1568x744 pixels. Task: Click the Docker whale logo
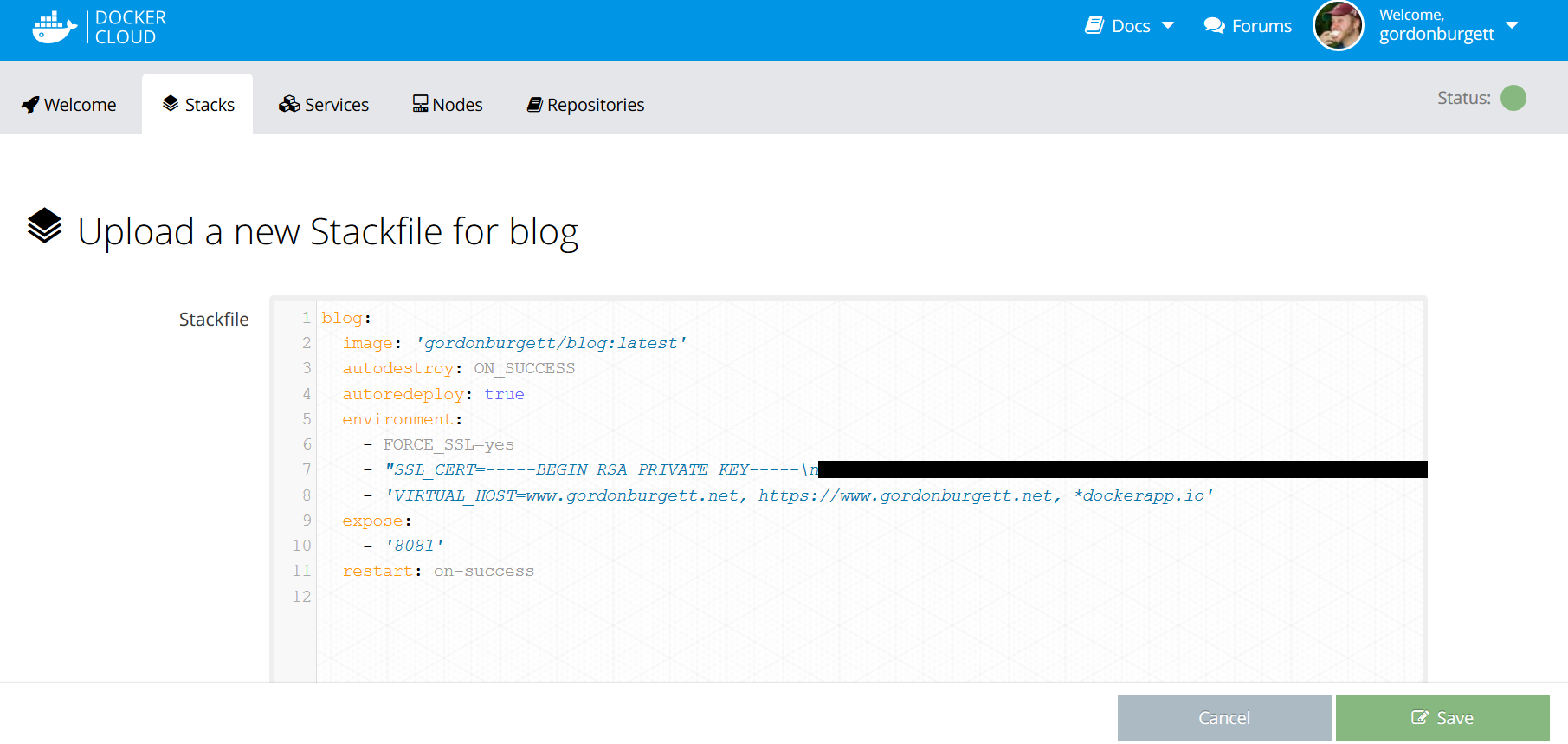(x=55, y=27)
